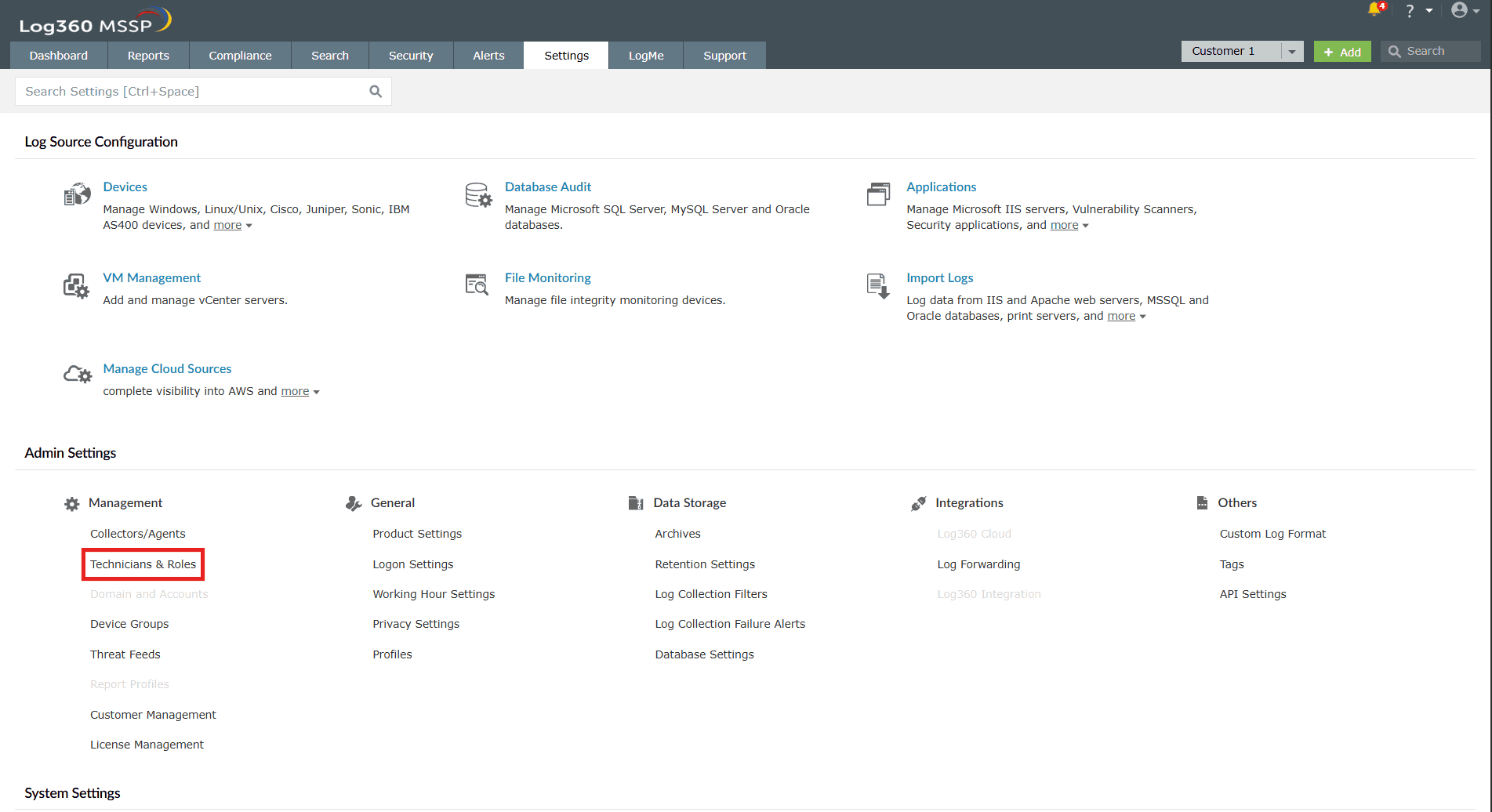
Task: Open Threat Feeds
Action: click(125, 654)
